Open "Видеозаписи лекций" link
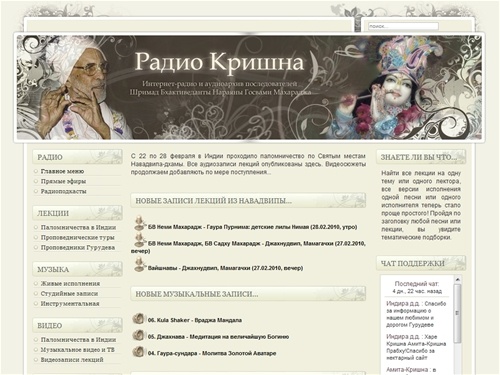This screenshot has height=375, width=500. (72, 360)
